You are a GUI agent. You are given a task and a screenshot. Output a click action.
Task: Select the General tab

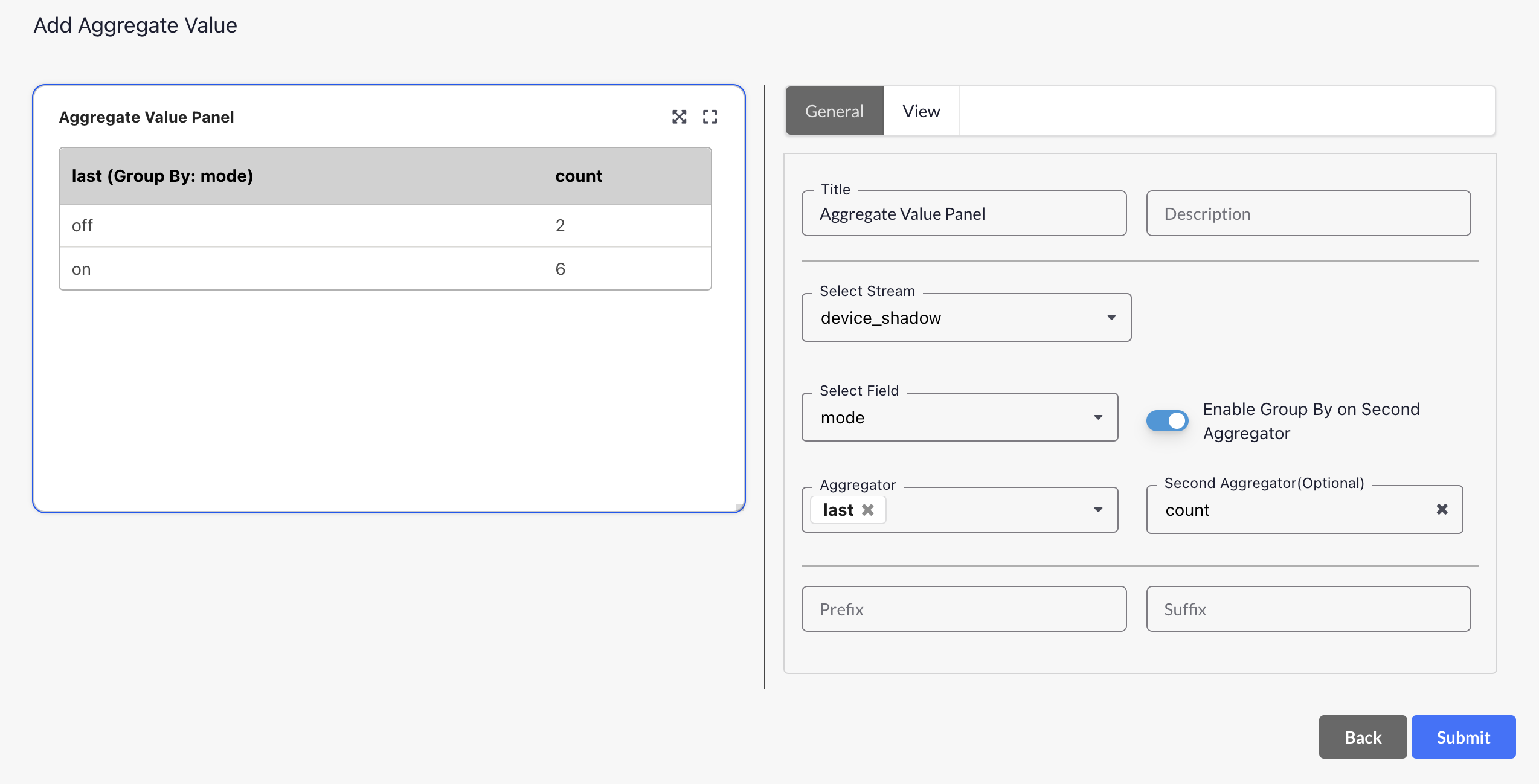834,111
